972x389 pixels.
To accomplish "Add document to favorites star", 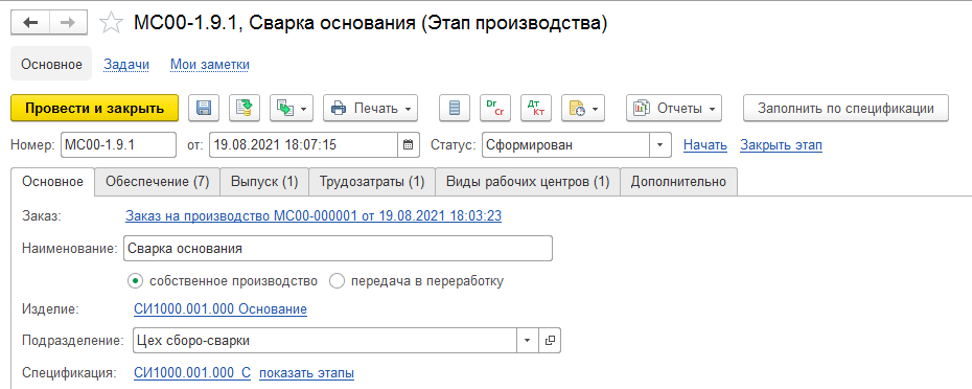I will click(x=112, y=23).
